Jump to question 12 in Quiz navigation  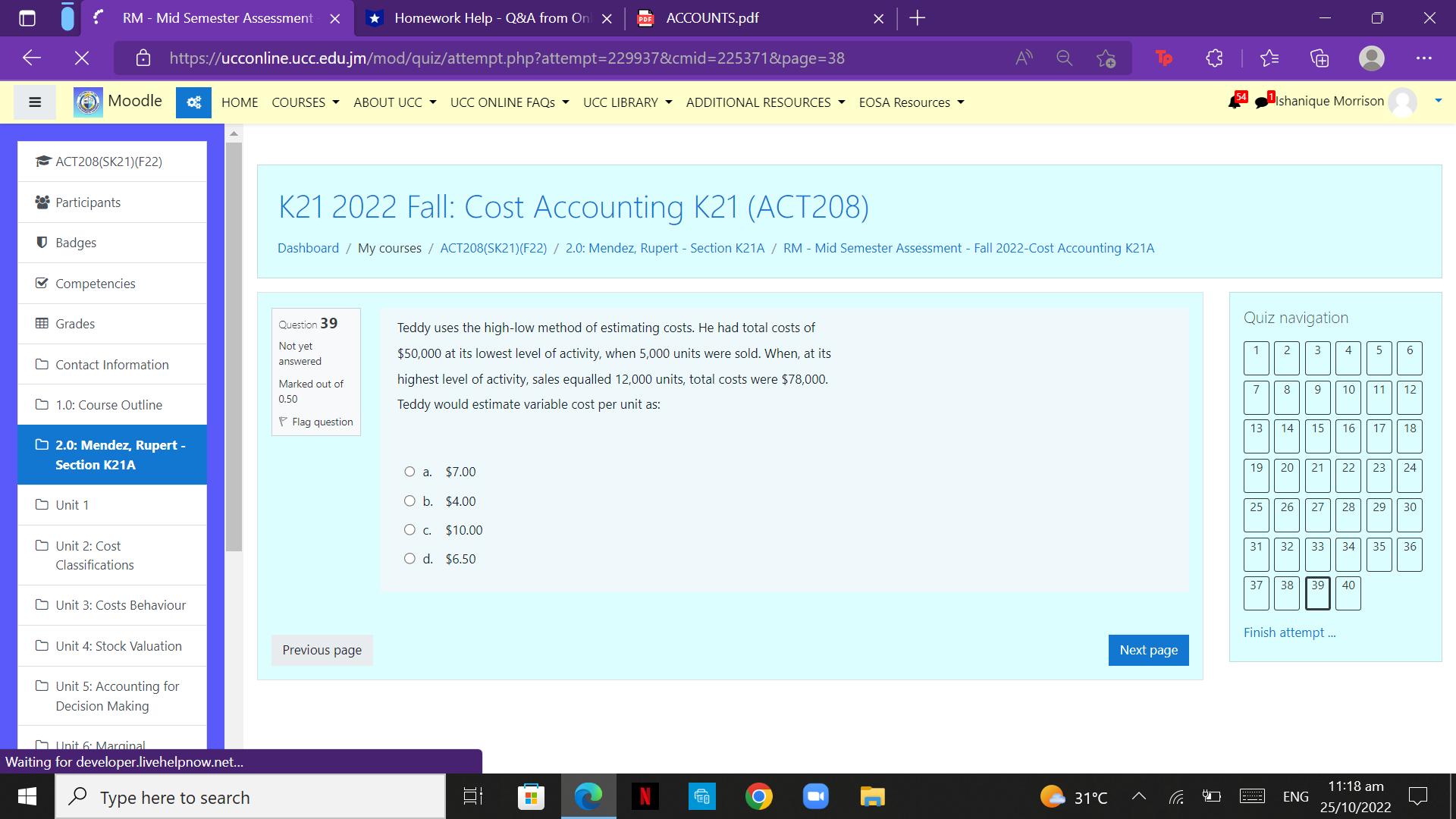[x=1409, y=397]
